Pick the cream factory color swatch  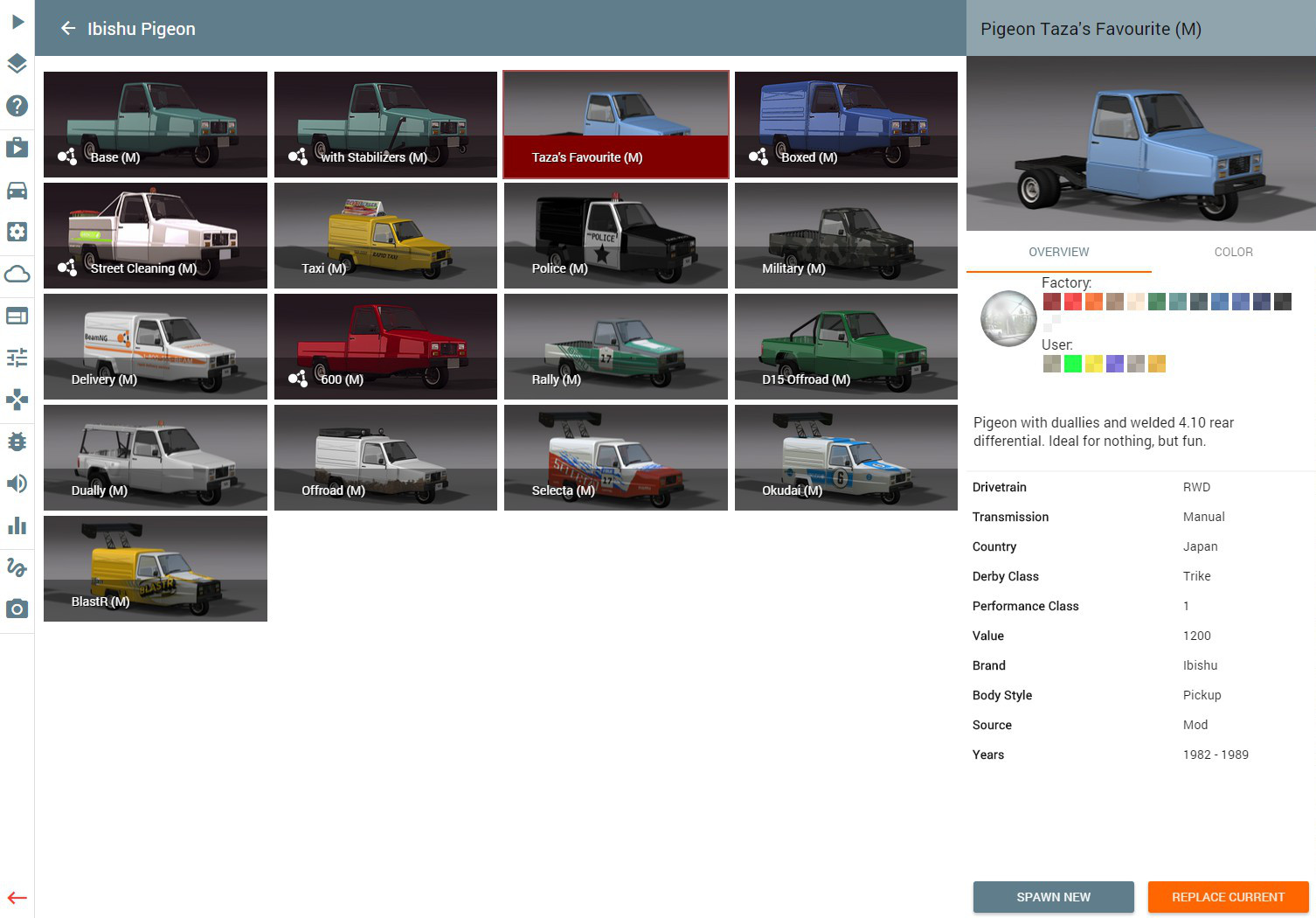pyautogui.click(x=1136, y=302)
